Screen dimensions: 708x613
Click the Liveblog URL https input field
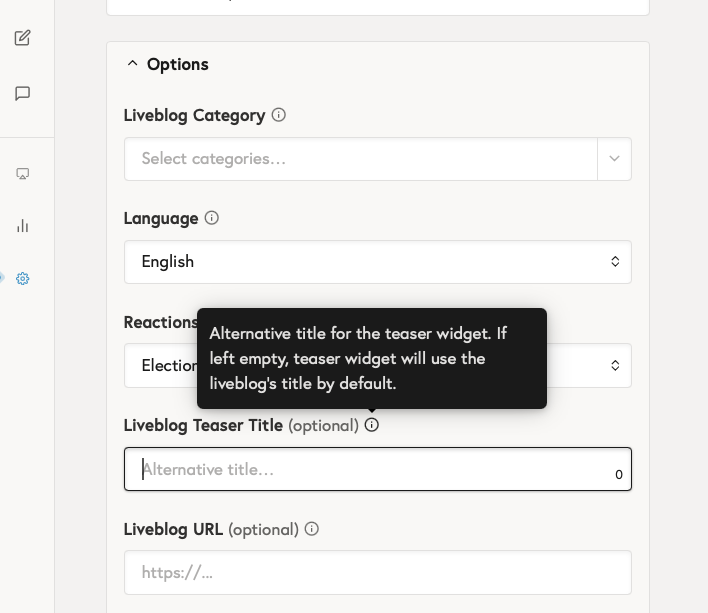(x=377, y=572)
